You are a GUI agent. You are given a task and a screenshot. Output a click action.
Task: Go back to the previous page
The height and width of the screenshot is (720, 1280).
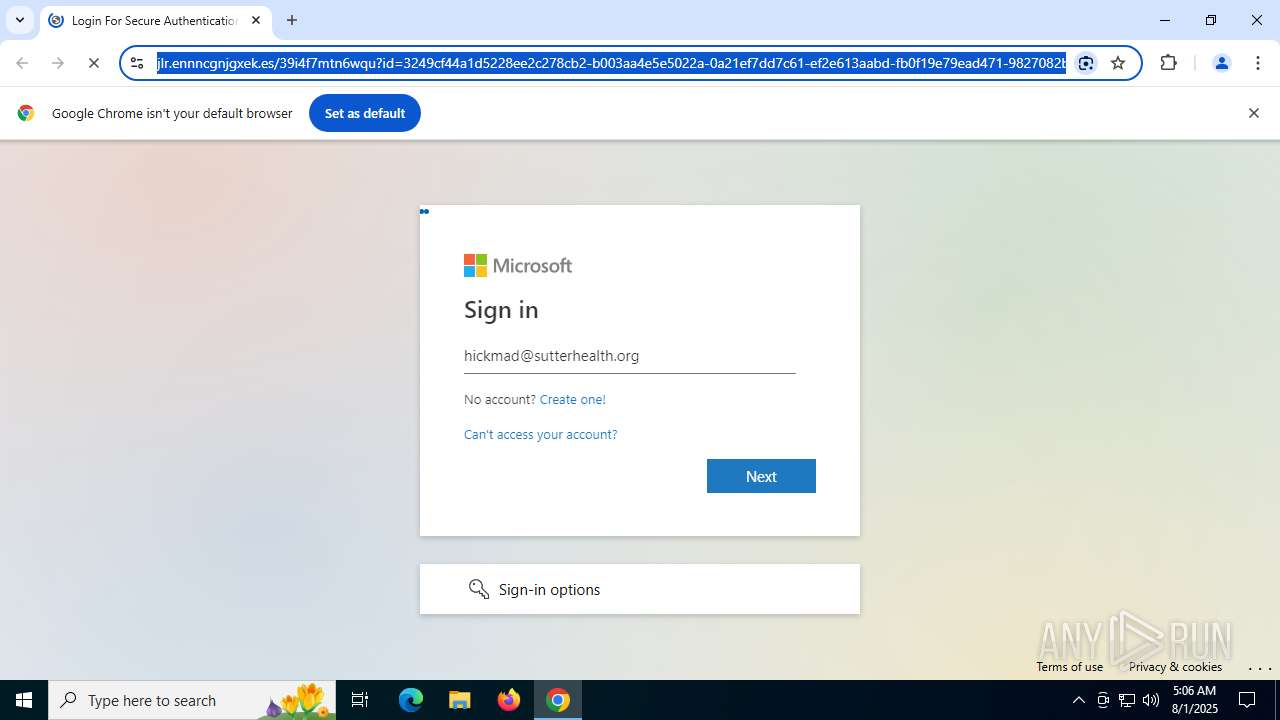pyautogui.click(x=22, y=63)
